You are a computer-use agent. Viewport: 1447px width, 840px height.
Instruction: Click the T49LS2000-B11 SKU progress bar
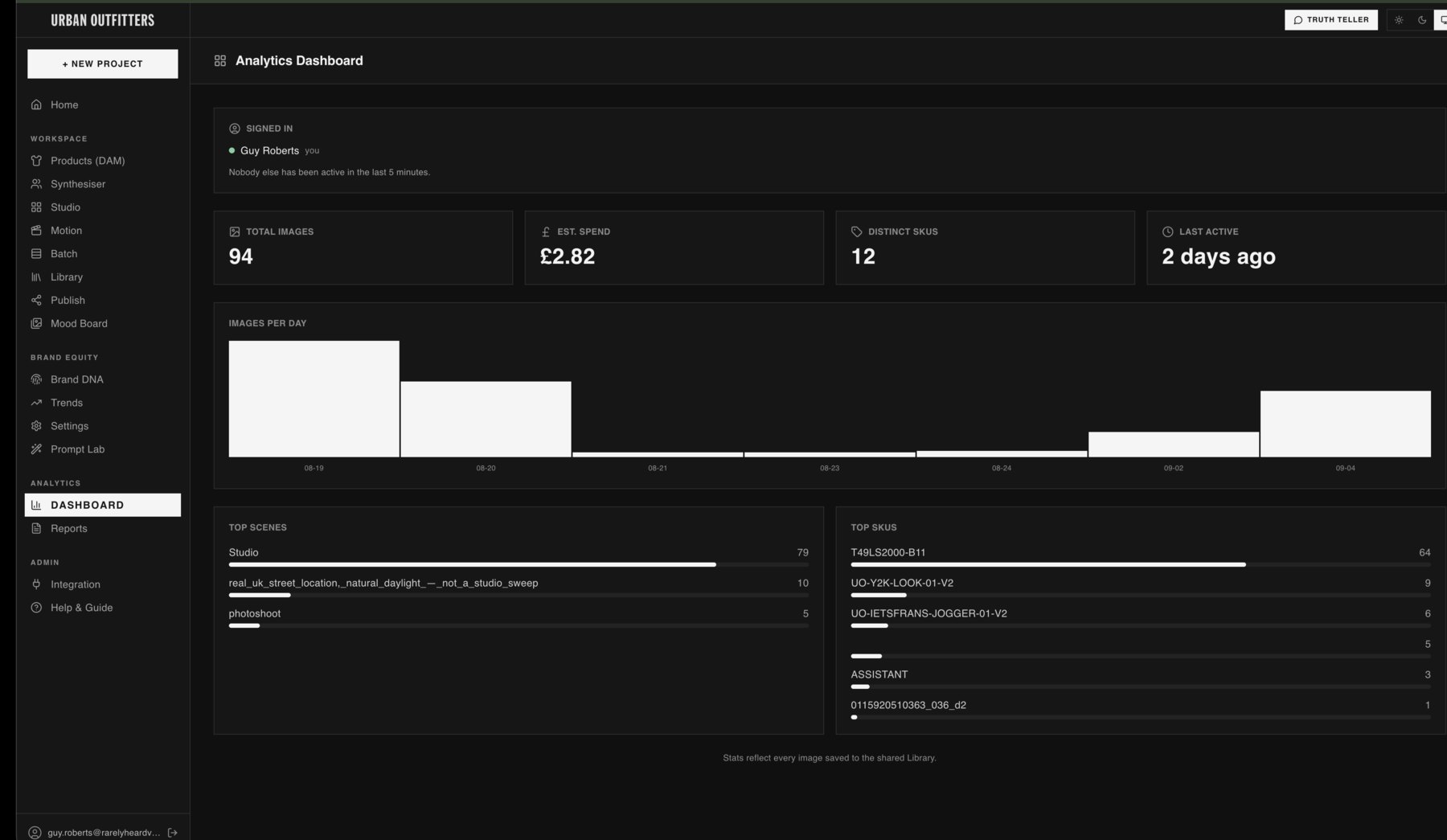coord(1141,564)
